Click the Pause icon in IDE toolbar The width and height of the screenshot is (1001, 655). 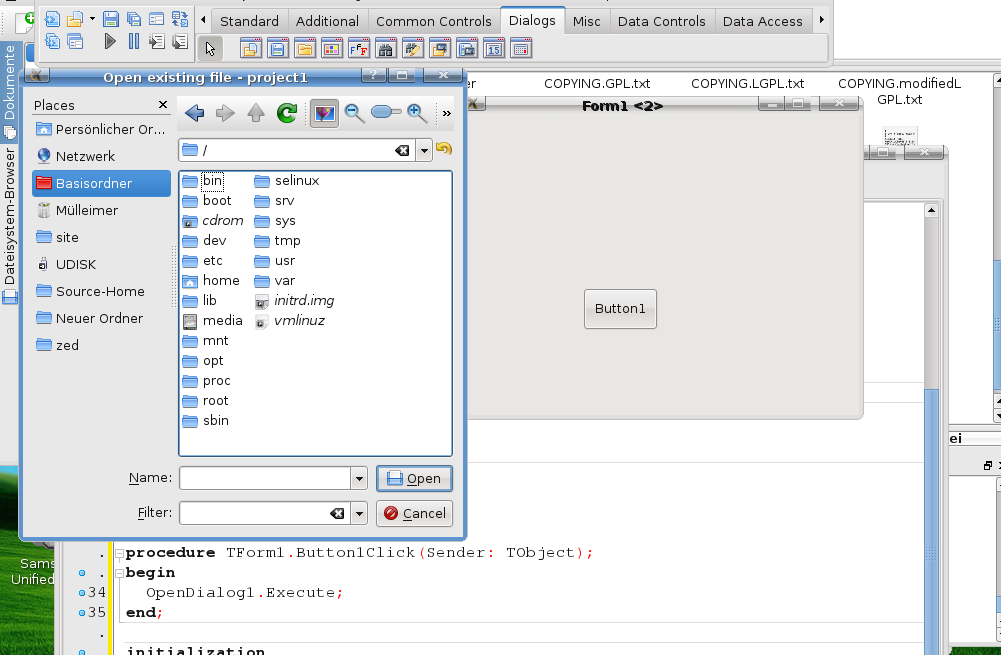[x=134, y=41]
